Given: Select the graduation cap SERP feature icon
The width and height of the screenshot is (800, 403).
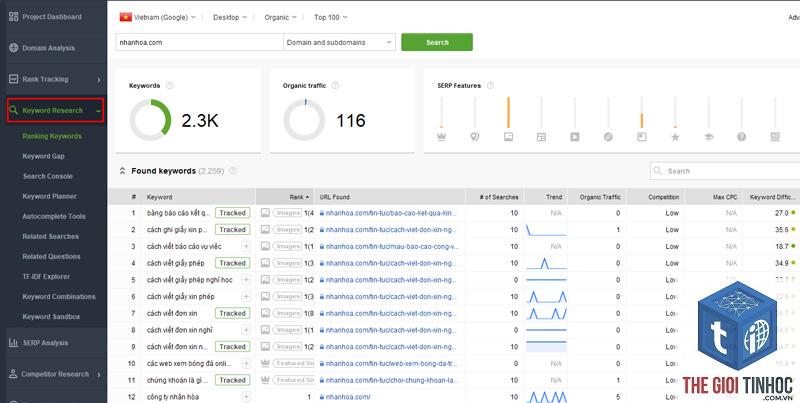Looking at the screenshot, I should point(708,137).
